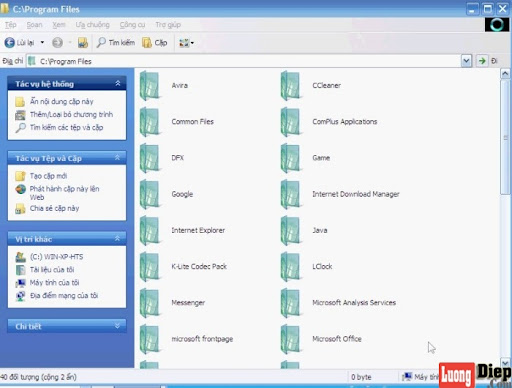The image size is (512, 388).
Task: Click the Avira folder name
Action: click(180, 85)
